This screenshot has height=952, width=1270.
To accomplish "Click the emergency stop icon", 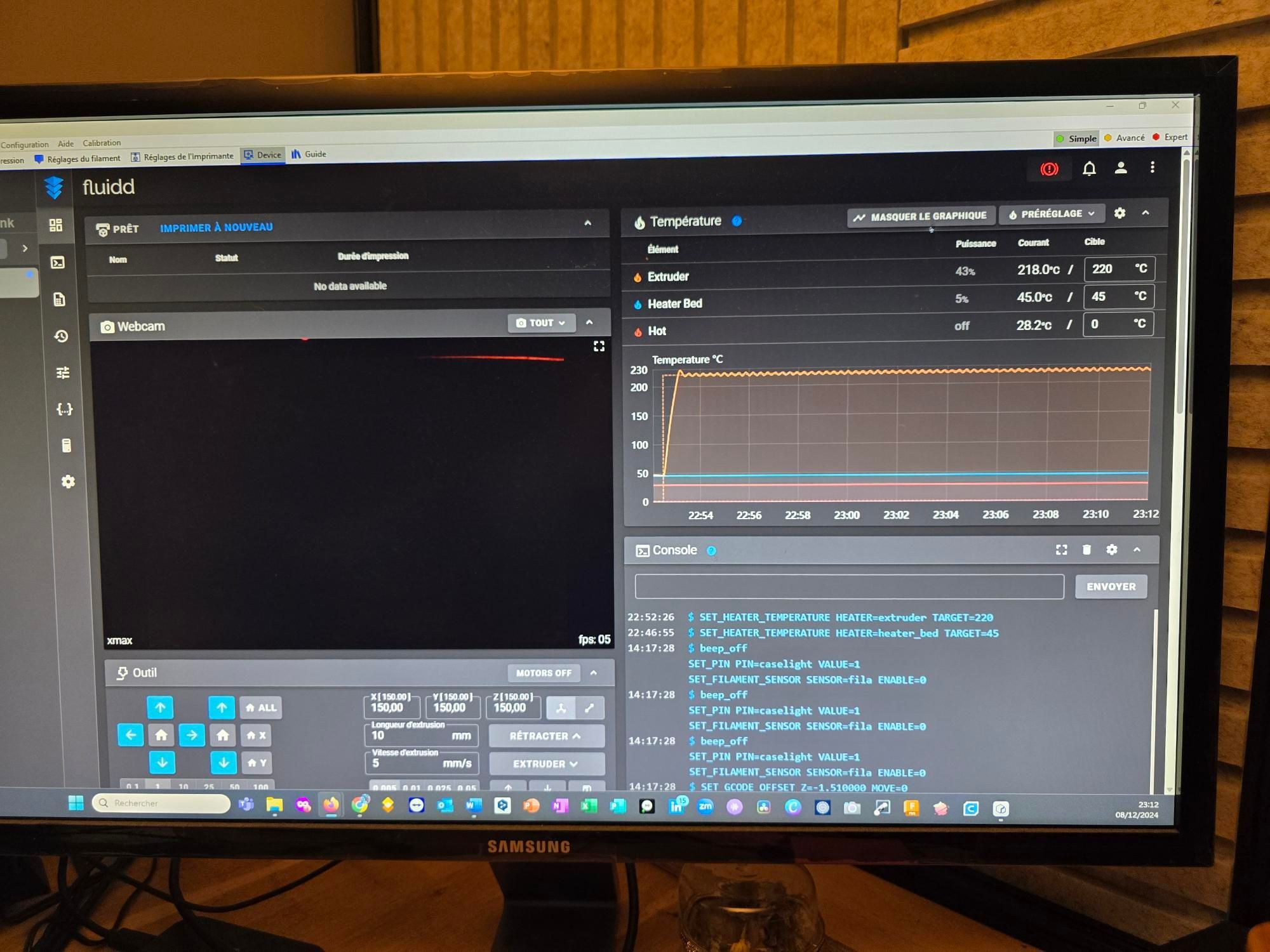I will coord(1049,169).
